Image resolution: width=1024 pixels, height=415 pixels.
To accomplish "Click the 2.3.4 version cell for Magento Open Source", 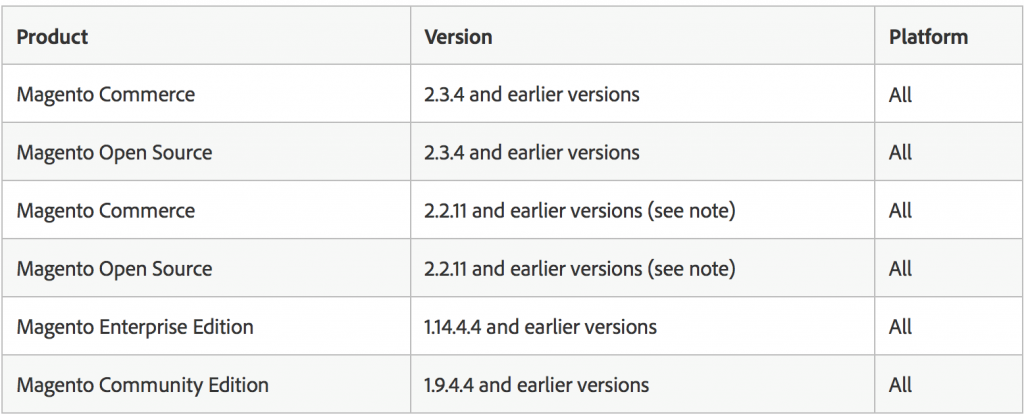I will click(642, 152).
